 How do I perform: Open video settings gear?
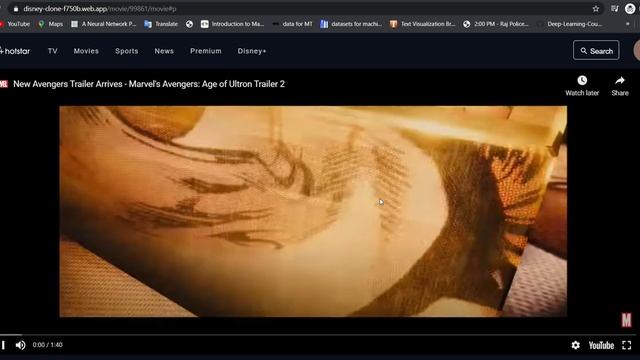click(576, 345)
